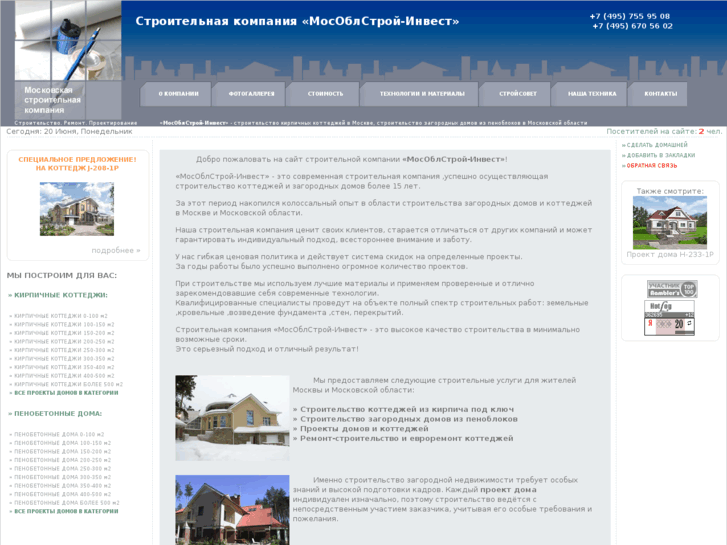
Task: Select "Пенобетонные дома 150-200 м2"
Action: [63, 451]
